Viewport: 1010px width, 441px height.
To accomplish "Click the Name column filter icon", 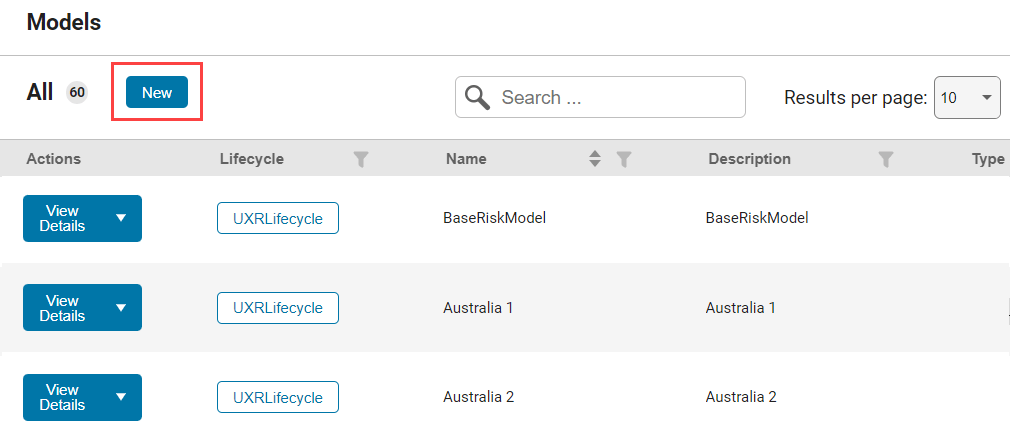I will (624, 159).
